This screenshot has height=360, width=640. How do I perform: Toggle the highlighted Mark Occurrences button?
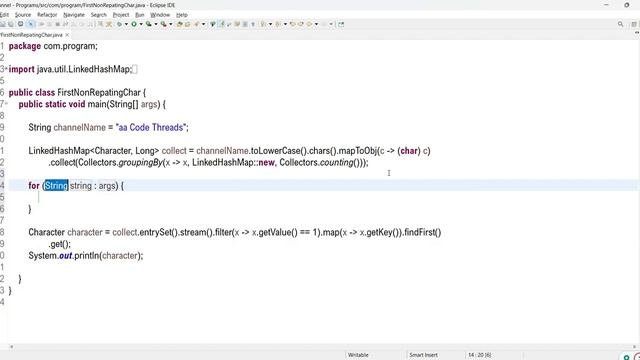point(222,24)
